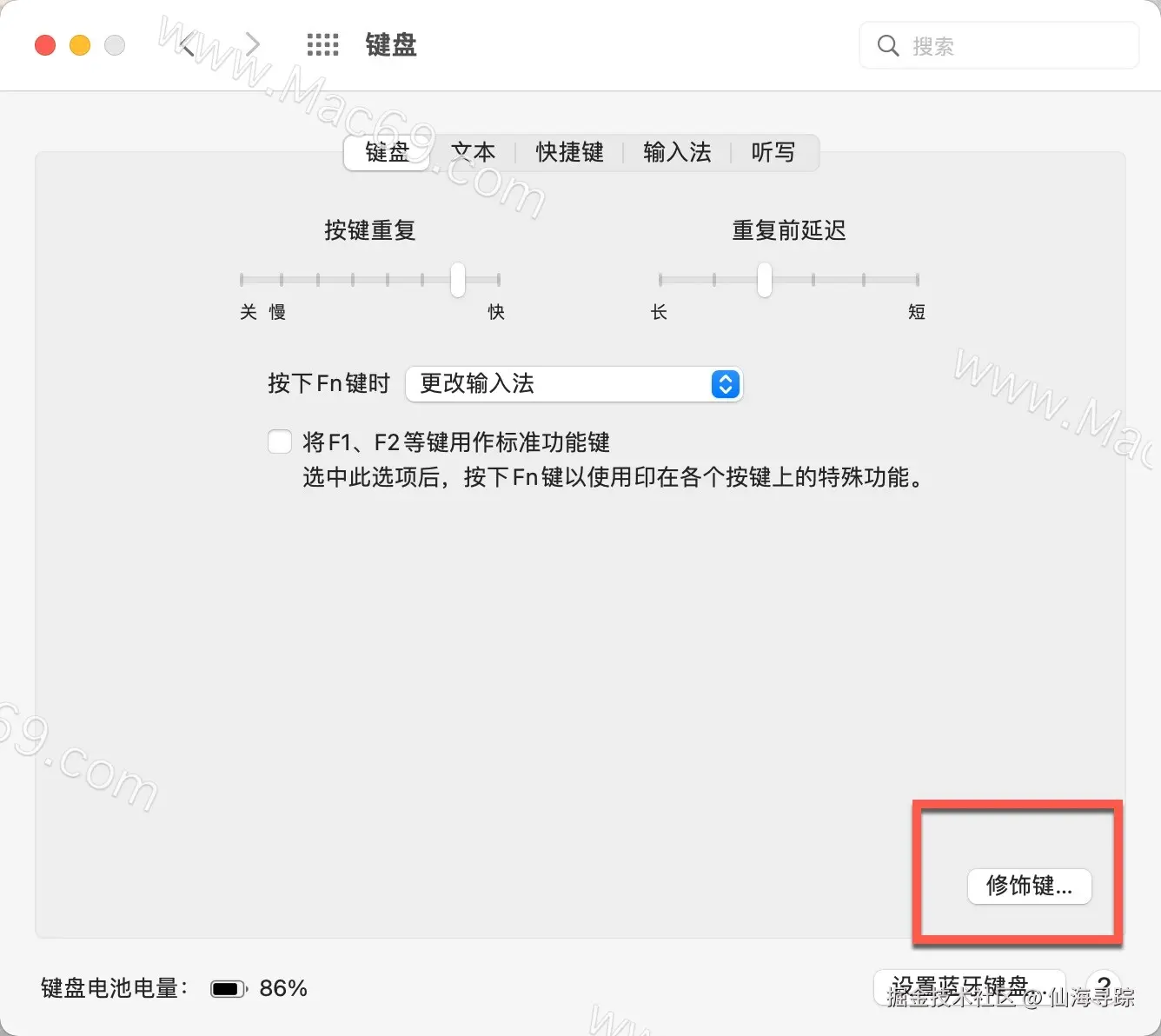Screen dimensions: 1161x1036
Task: Switch to the 文本 tab
Action: [x=473, y=153]
